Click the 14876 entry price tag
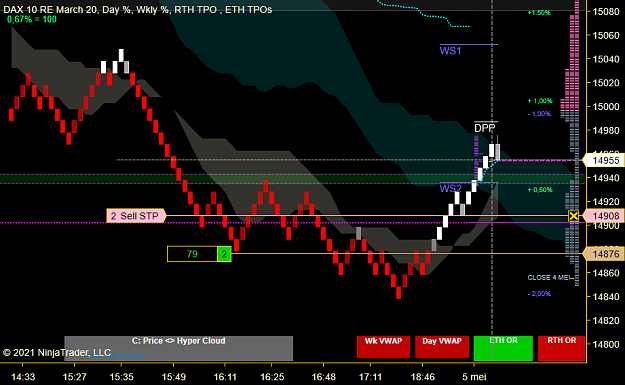625x385 pixels. 605,253
